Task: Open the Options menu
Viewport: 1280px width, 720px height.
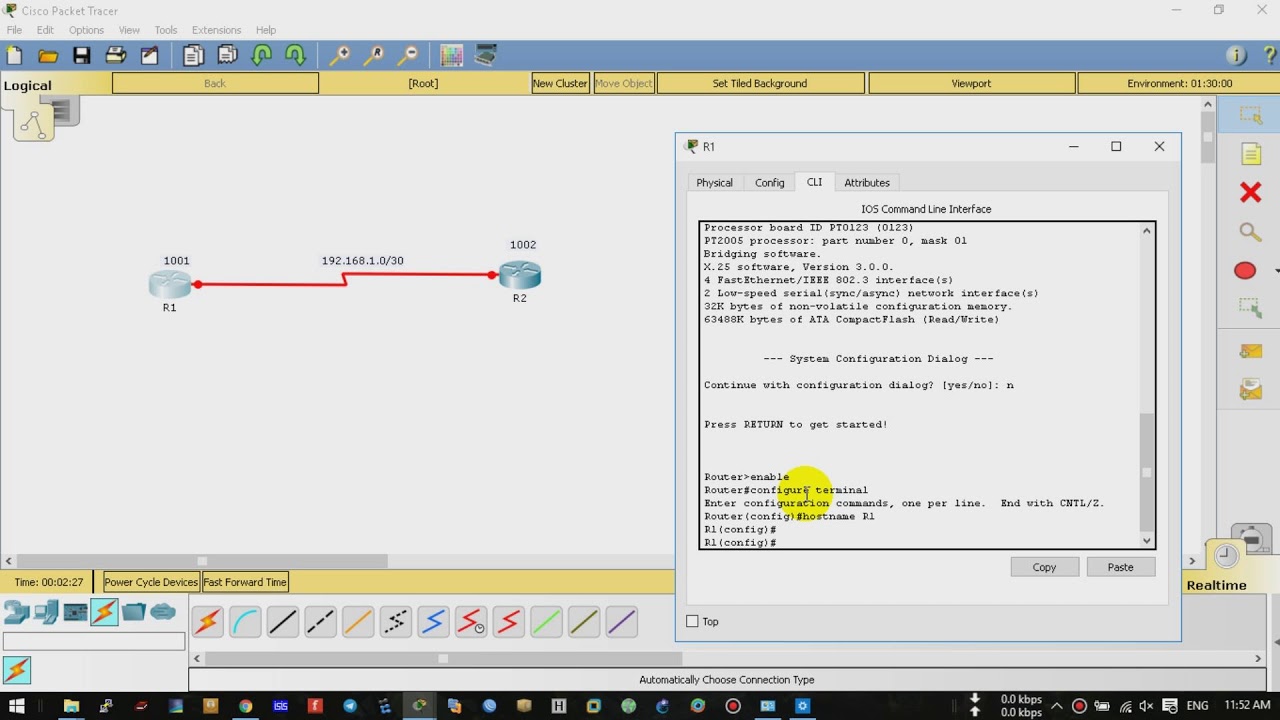Action: tap(86, 30)
